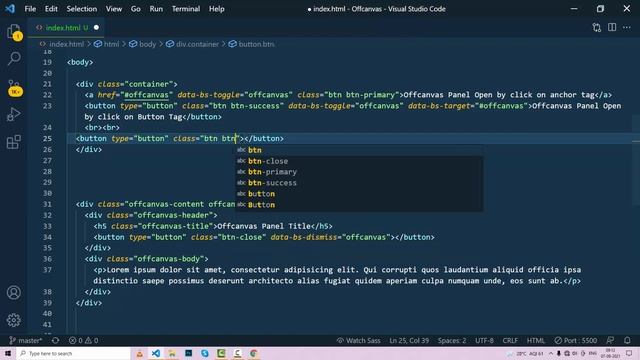Viewport: 640px width, 360px height.
Task: Open the Explorer view in activity bar
Action: coord(14,31)
